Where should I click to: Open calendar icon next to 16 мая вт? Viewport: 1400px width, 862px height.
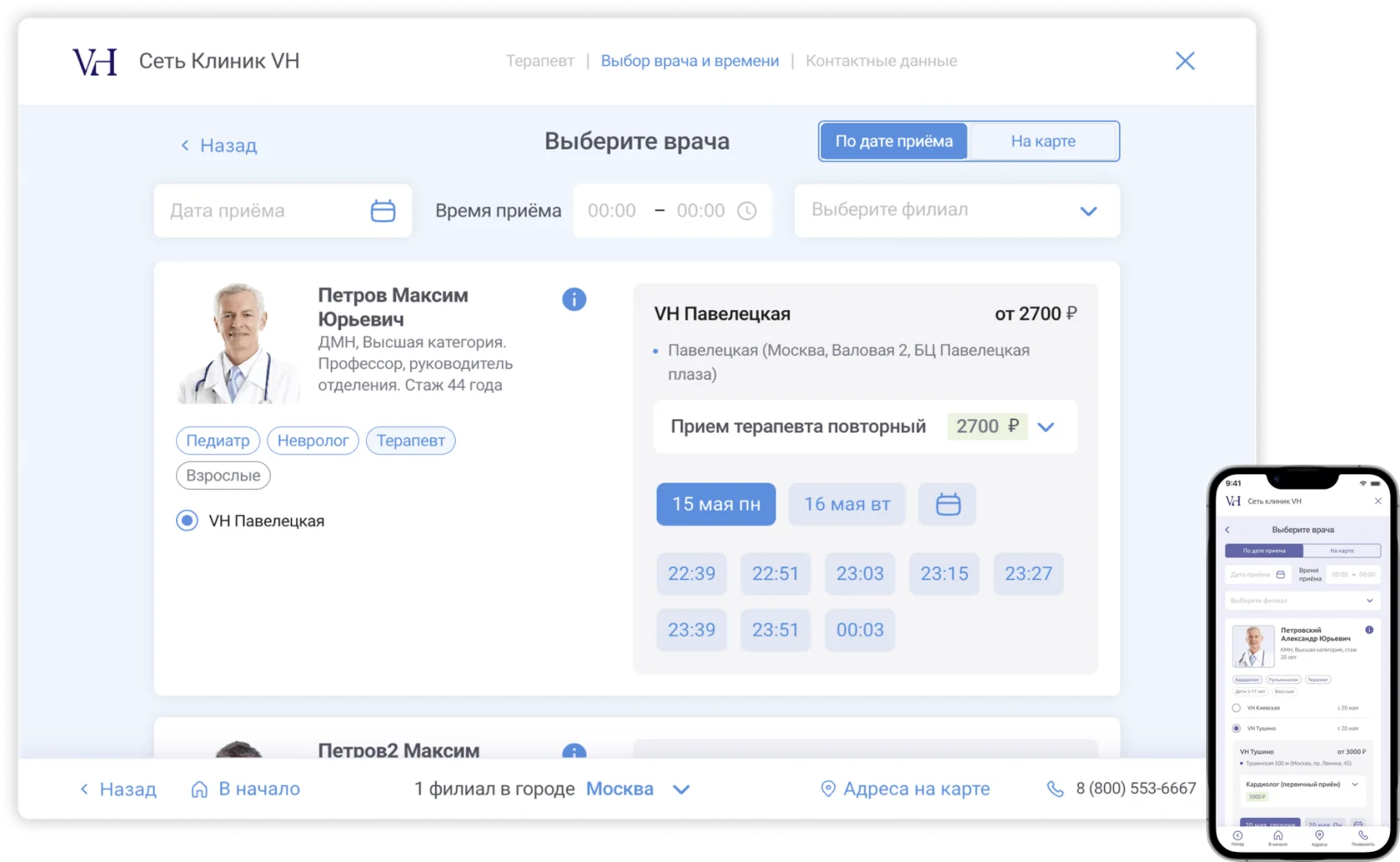click(947, 504)
